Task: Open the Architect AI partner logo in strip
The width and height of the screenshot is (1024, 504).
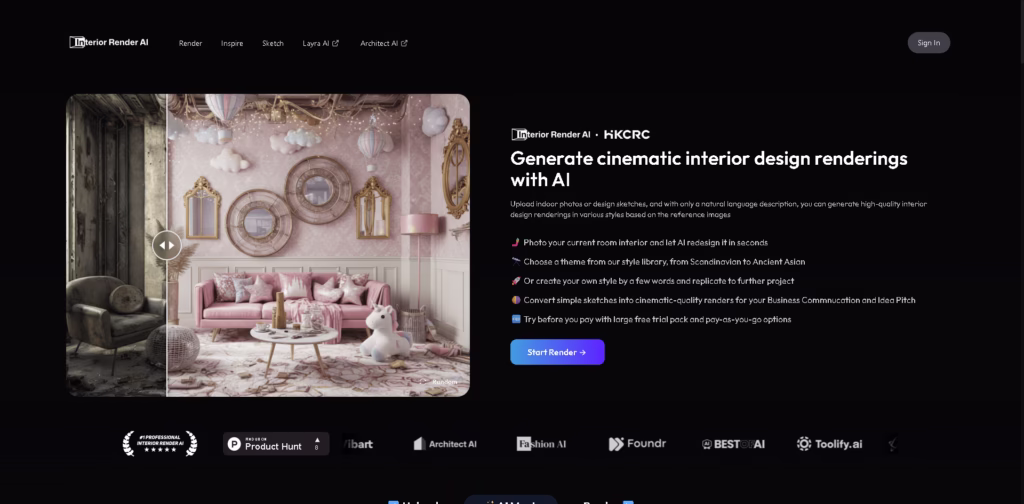Action: [x=446, y=444]
